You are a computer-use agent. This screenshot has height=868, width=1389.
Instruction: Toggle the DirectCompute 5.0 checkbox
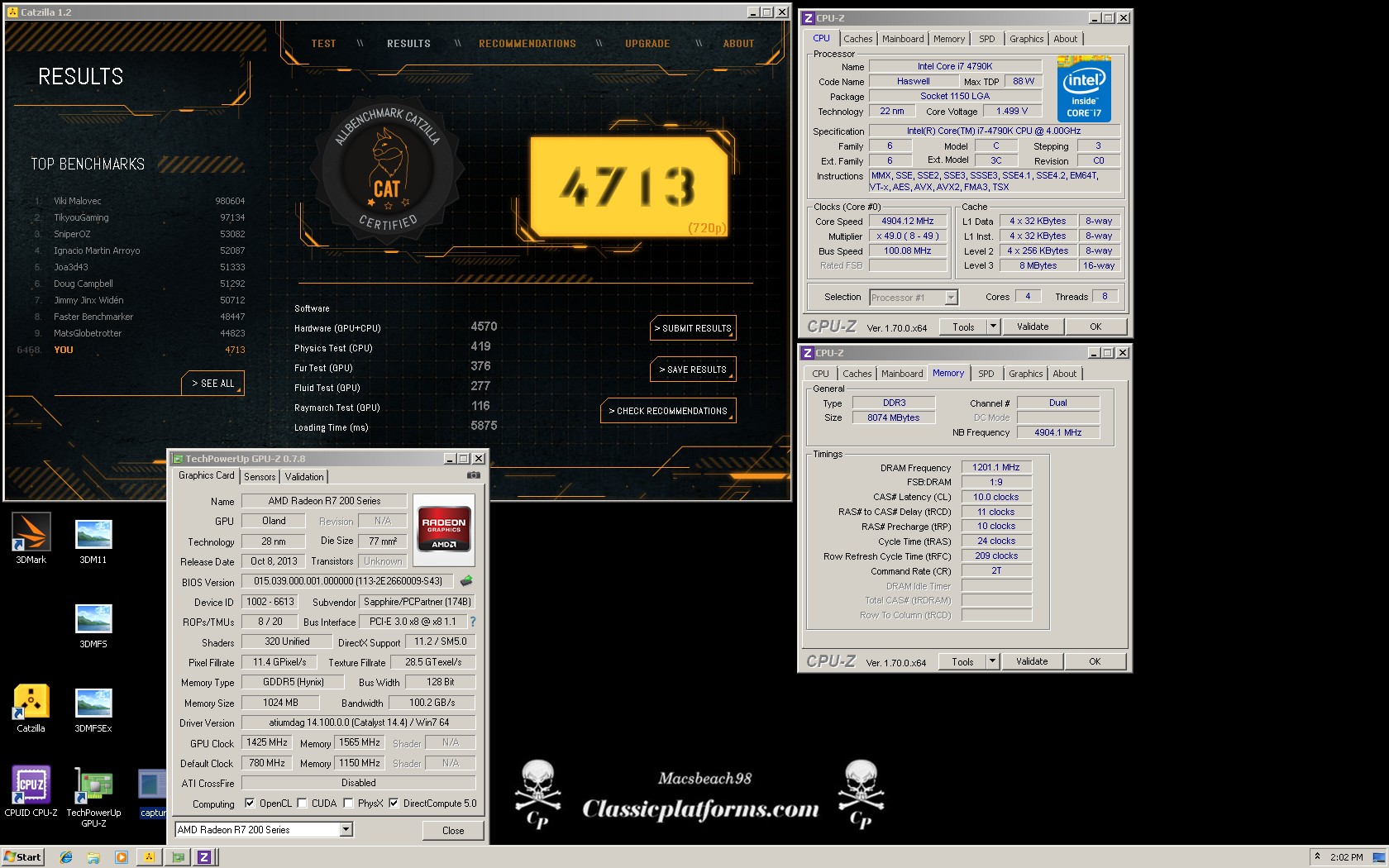(x=394, y=803)
